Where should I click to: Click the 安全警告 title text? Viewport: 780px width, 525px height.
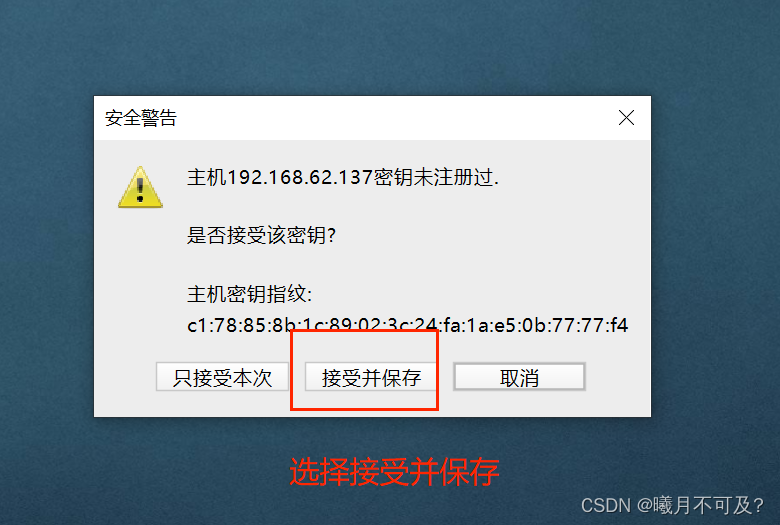(141, 118)
